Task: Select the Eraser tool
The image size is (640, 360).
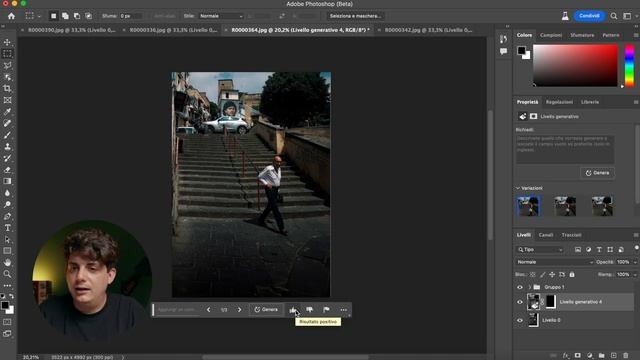Action: click(x=7, y=169)
